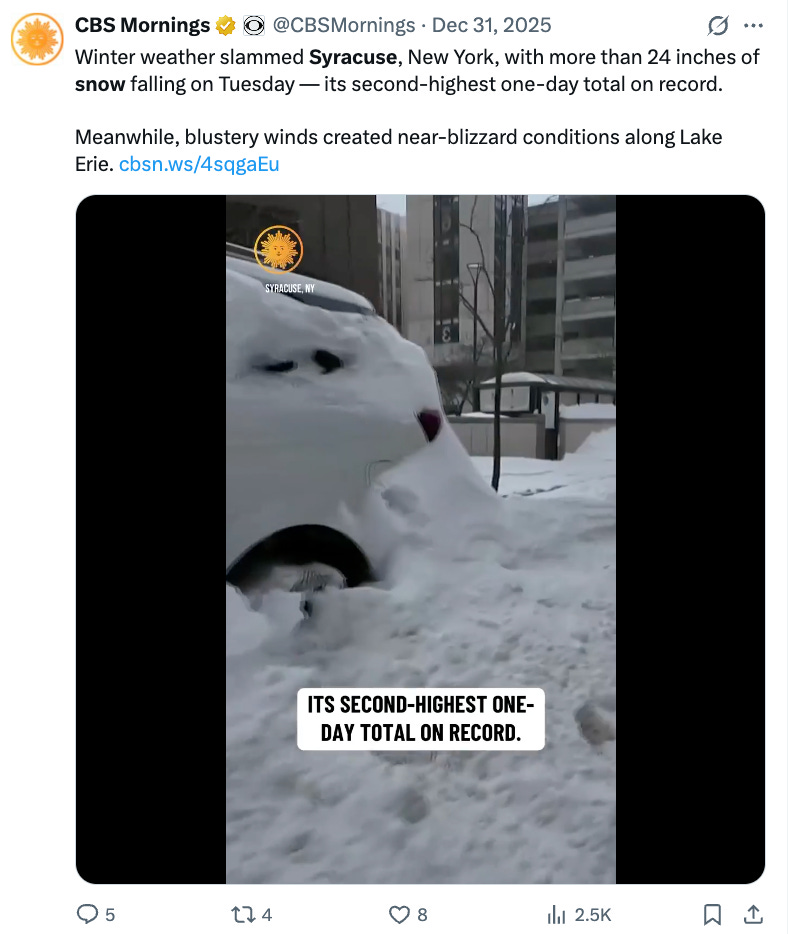Viewport: 796px width, 934px height.
Task: Like the post with the heart icon
Action: [399, 914]
